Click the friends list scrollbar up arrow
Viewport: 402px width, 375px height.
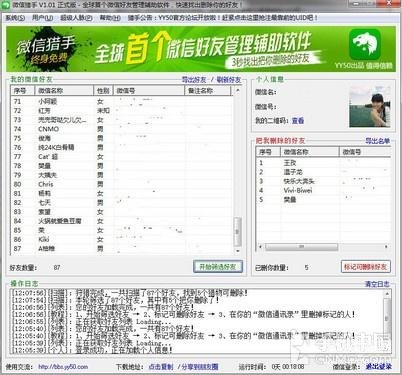[x=238, y=90]
